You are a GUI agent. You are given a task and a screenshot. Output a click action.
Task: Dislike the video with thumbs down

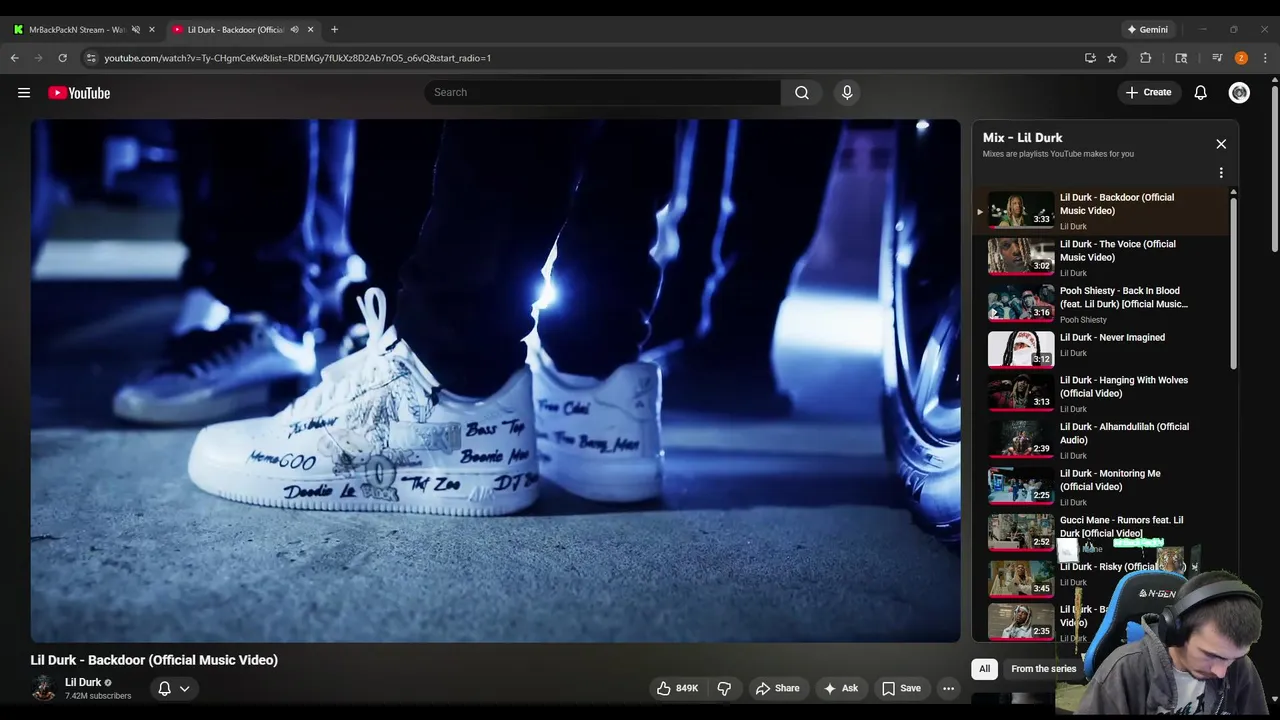(x=725, y=688)
